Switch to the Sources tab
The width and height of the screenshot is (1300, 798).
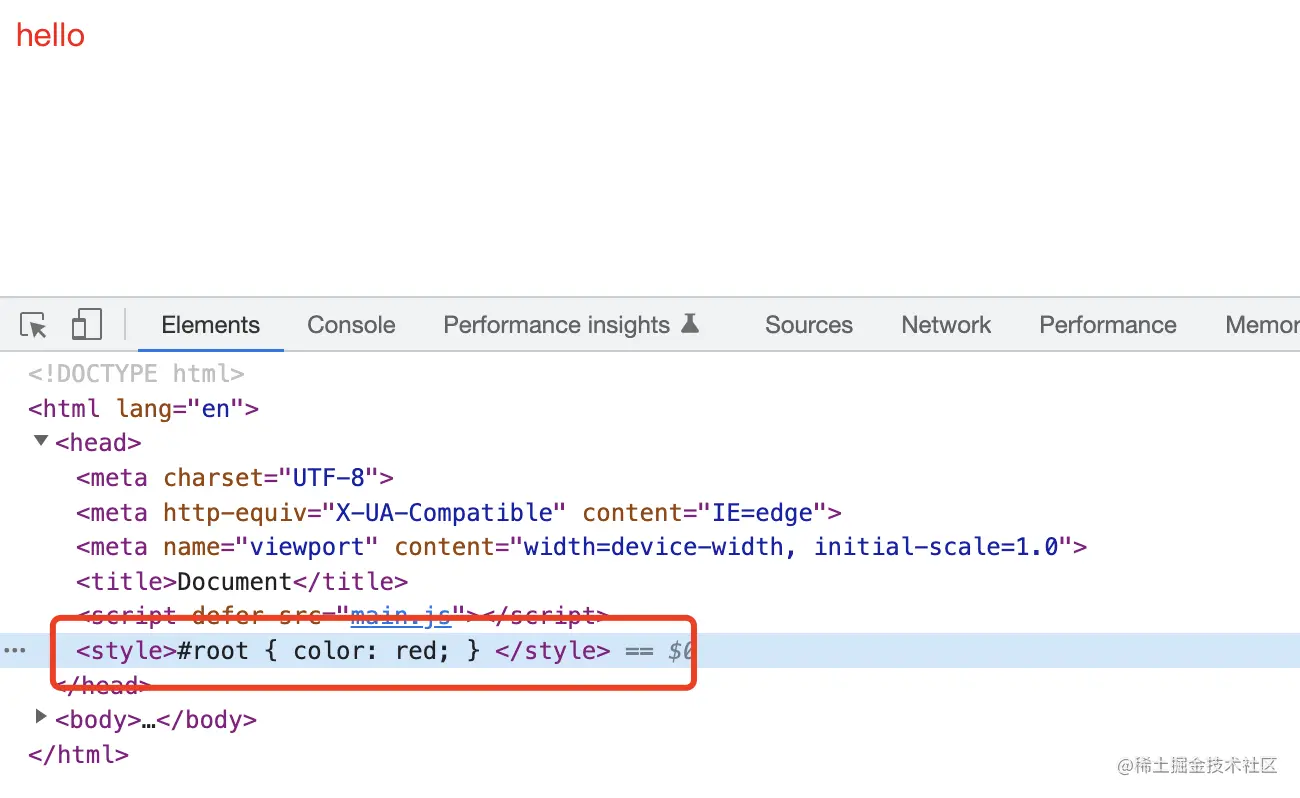[x=809, y=325]
